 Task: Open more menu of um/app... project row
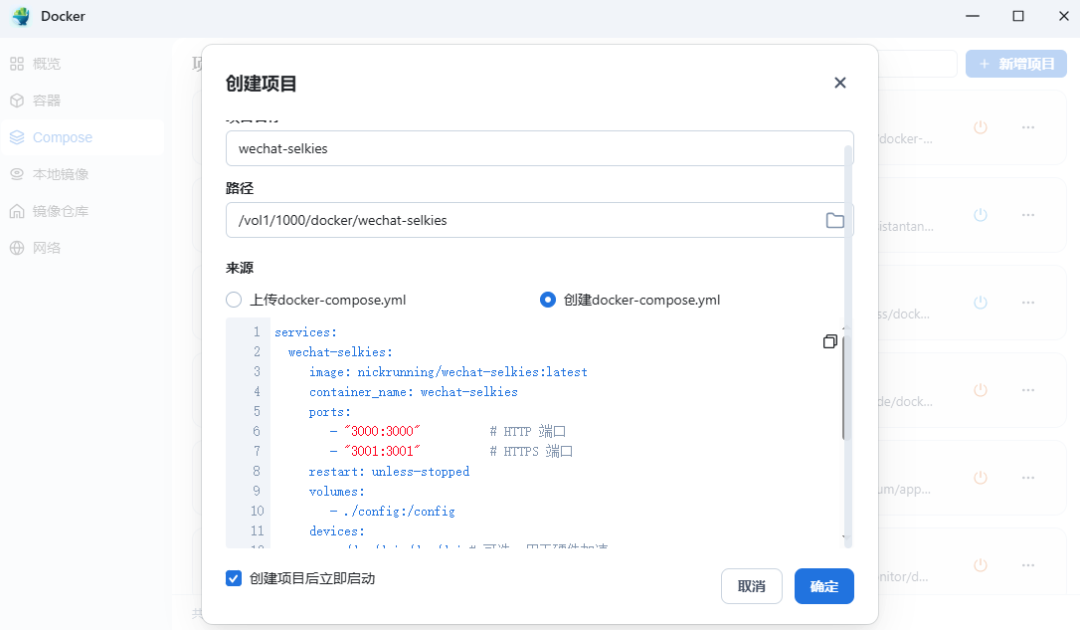coord(1028,477)
